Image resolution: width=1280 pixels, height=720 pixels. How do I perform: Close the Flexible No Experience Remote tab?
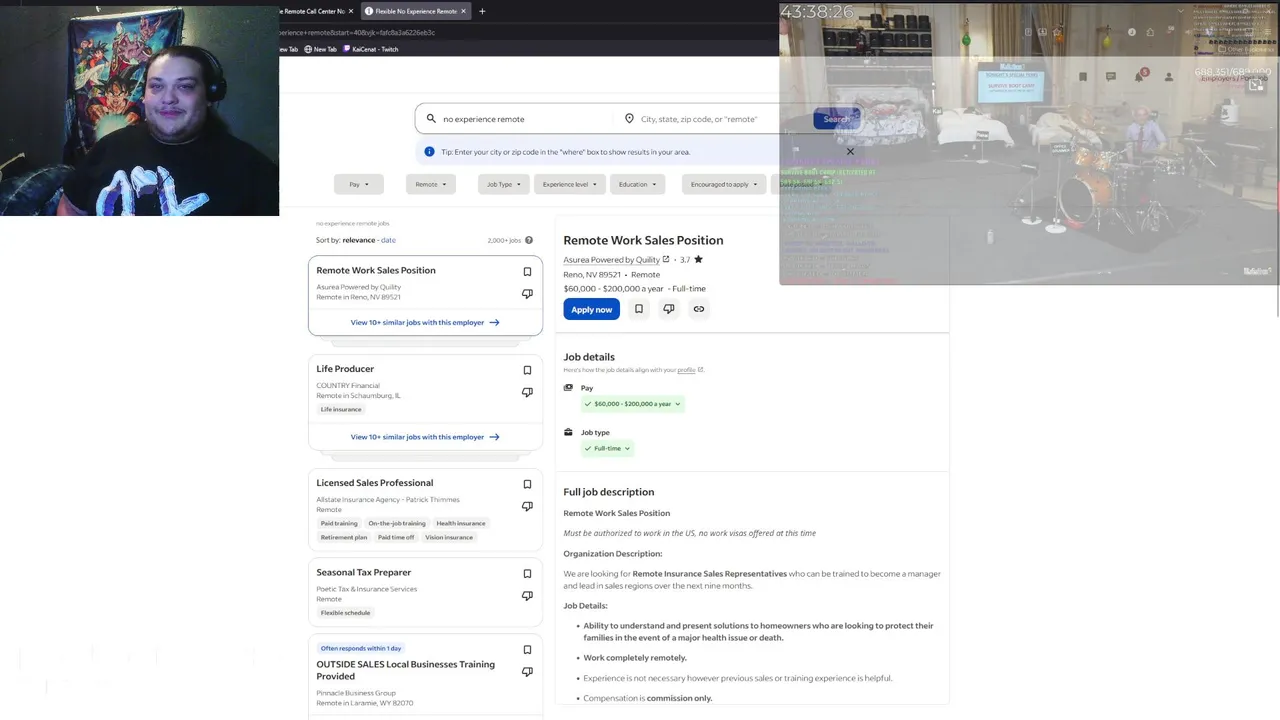click(463, 11)
